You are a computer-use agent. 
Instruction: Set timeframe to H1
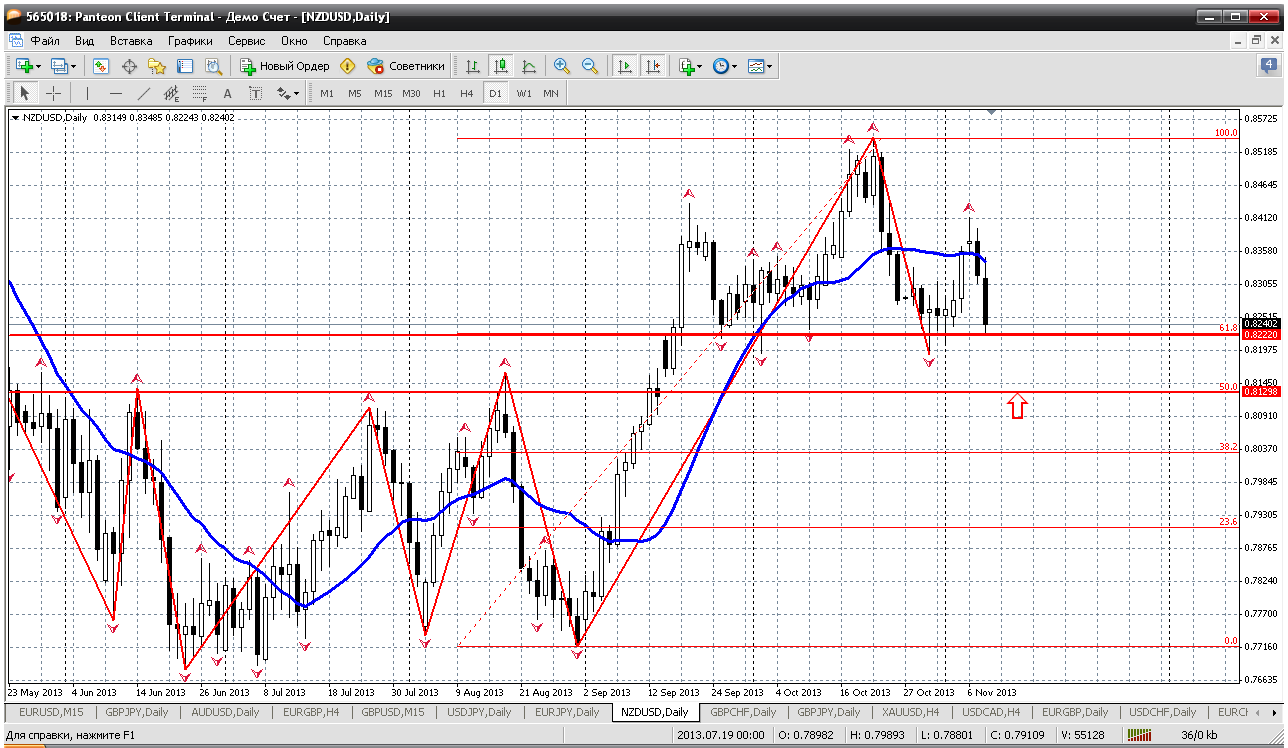pyautogui.click(x=440, y=93)
